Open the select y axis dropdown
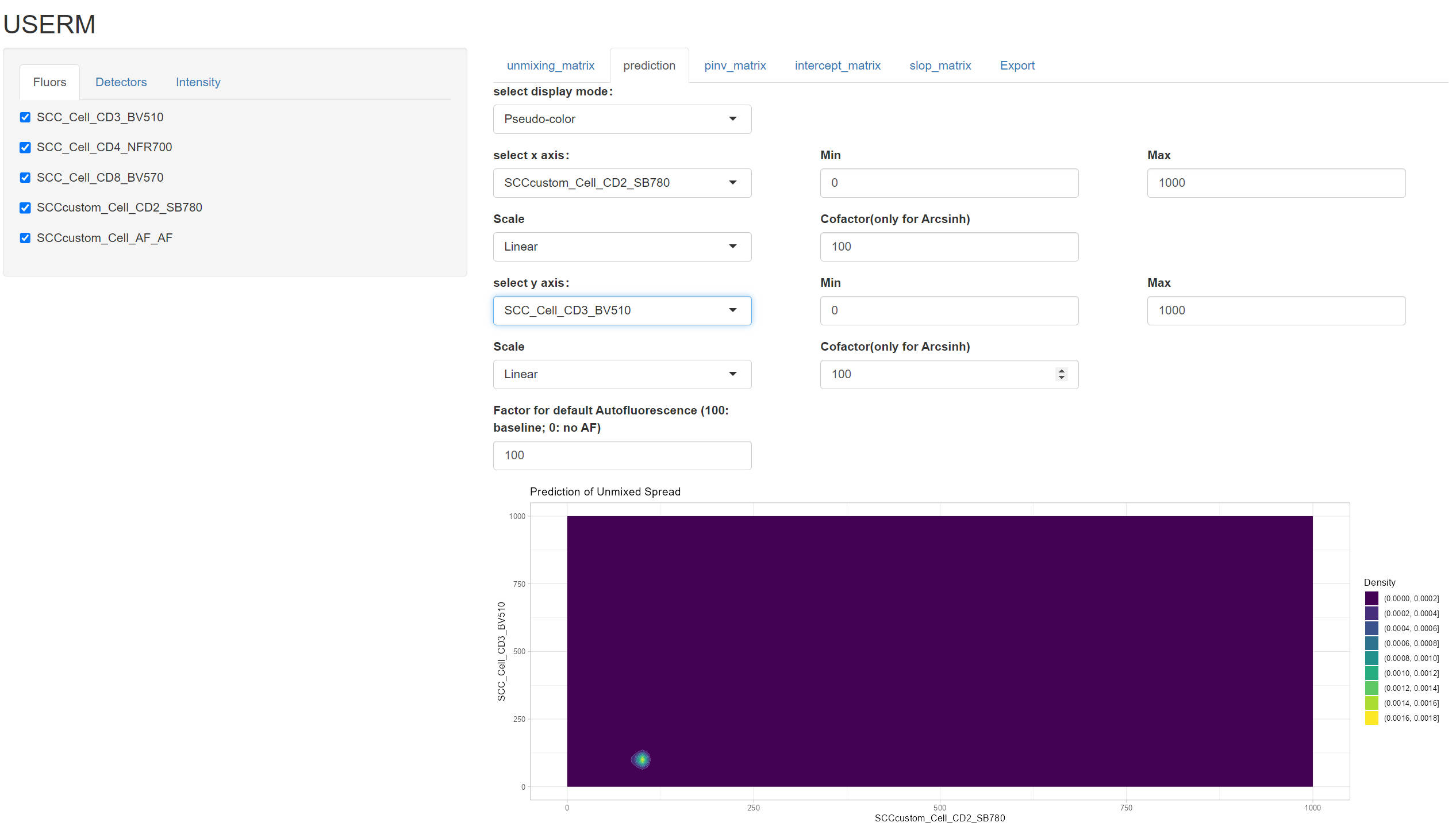 [x=621, y=310]
